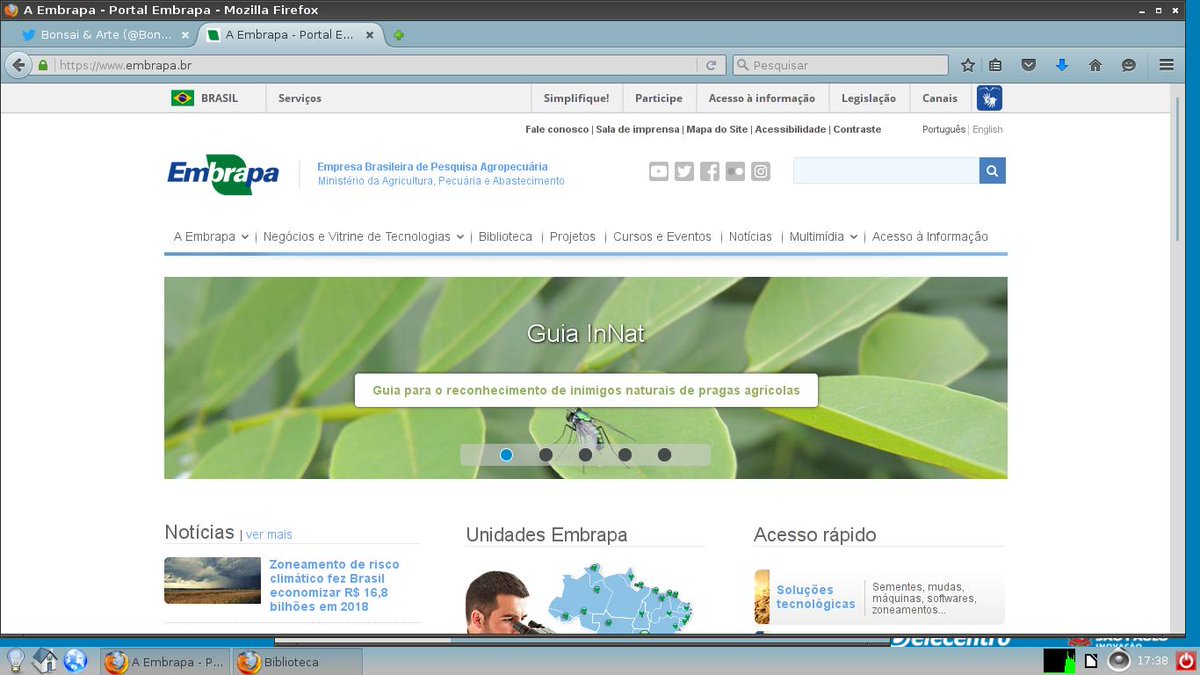Launch the globe browser icon in taskbar
This screenshot has height=675, width=1200.
point(76,660)
